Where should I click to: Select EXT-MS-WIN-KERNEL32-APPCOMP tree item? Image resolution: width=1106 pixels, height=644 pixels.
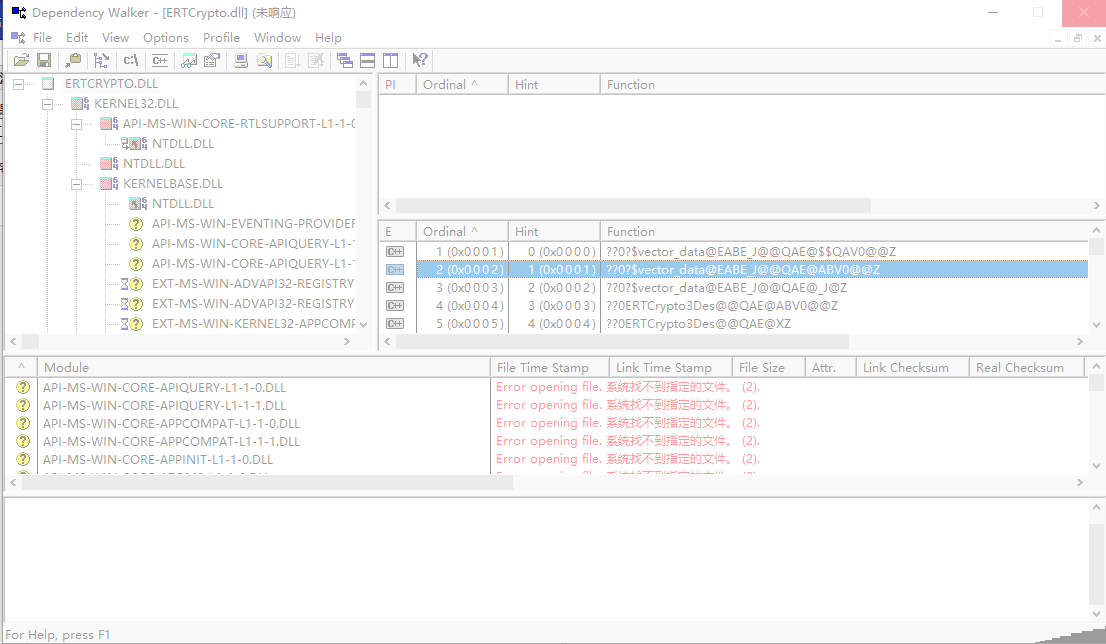point(253,324)
